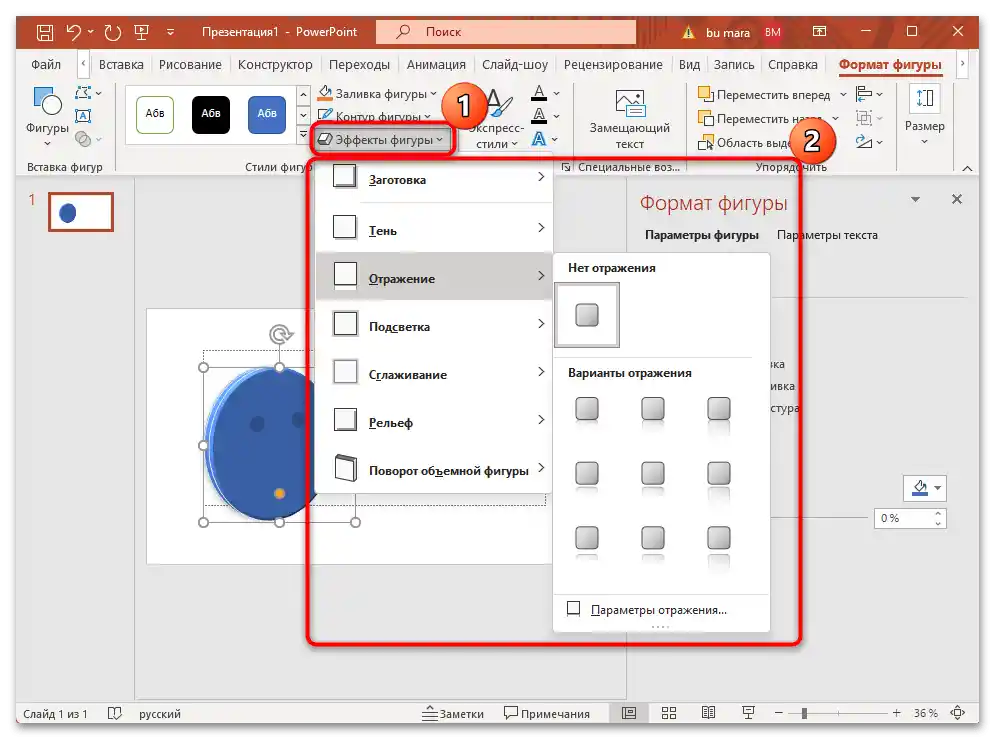Click Замещающий текст alt text button
The width and height of the screenshot is (995, 739).
[x=630, y=119]
